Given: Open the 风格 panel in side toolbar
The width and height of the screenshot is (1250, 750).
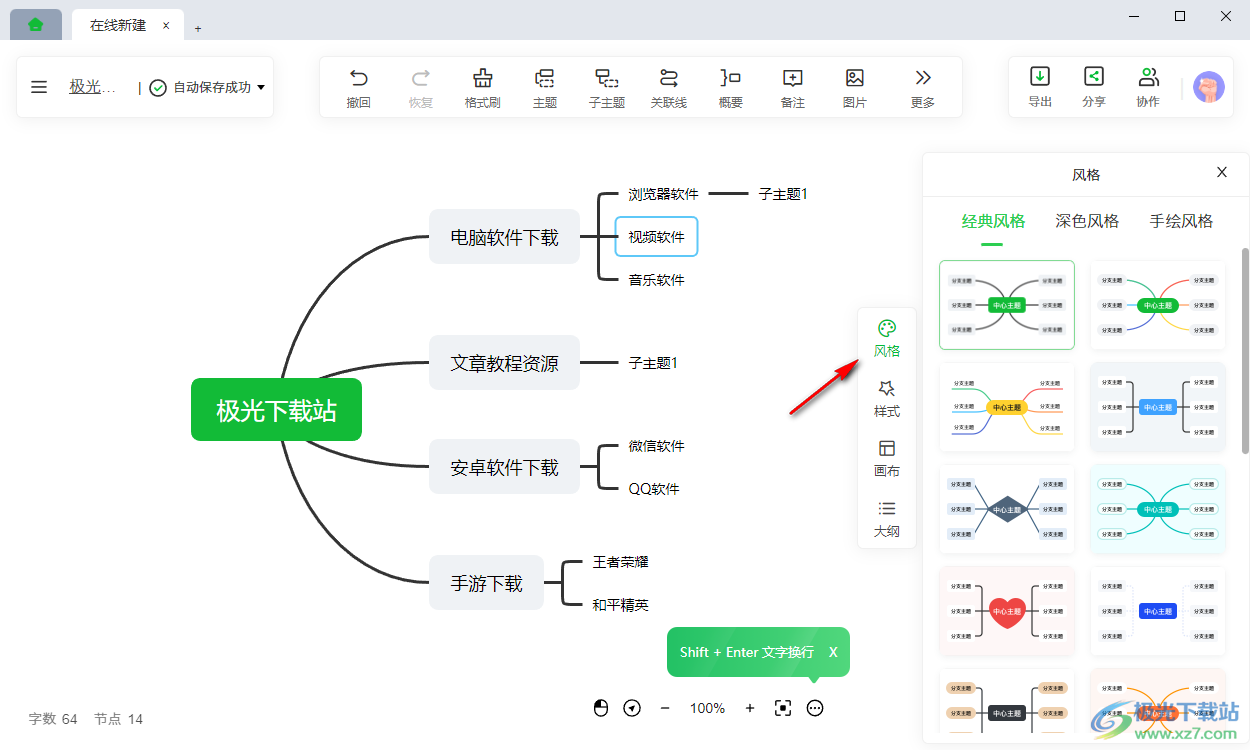Looking at the screenshot, I should tap(887, 338).
